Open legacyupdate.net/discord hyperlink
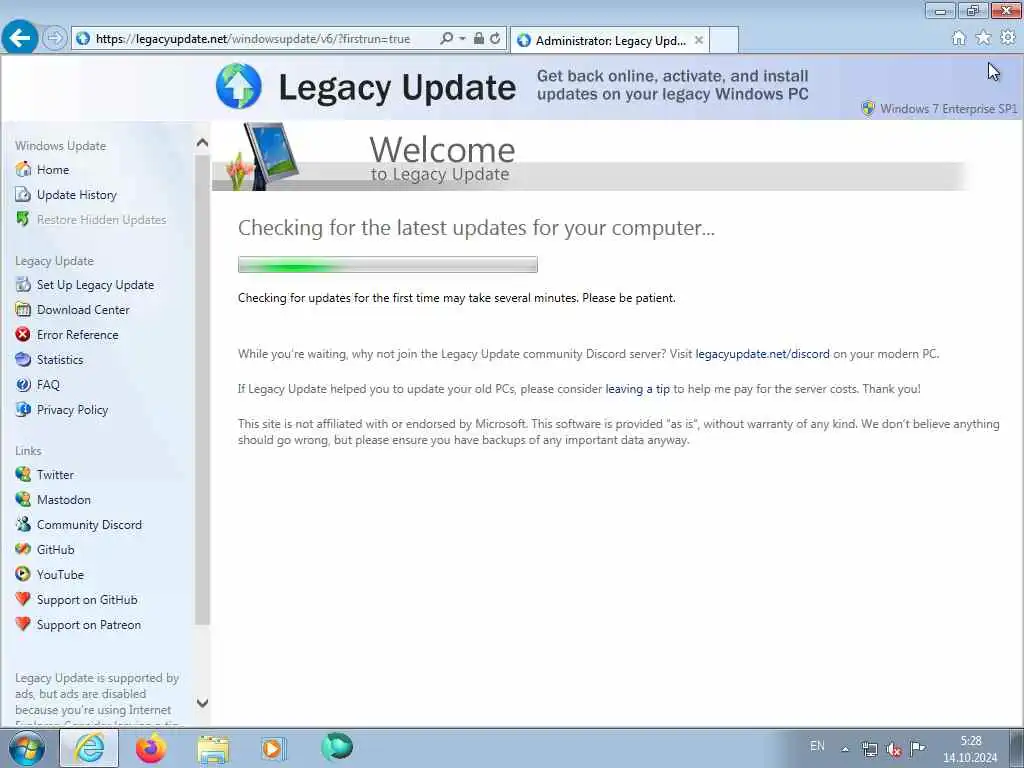Viewport: 1024px width, 768px height. tap(762, 354)
